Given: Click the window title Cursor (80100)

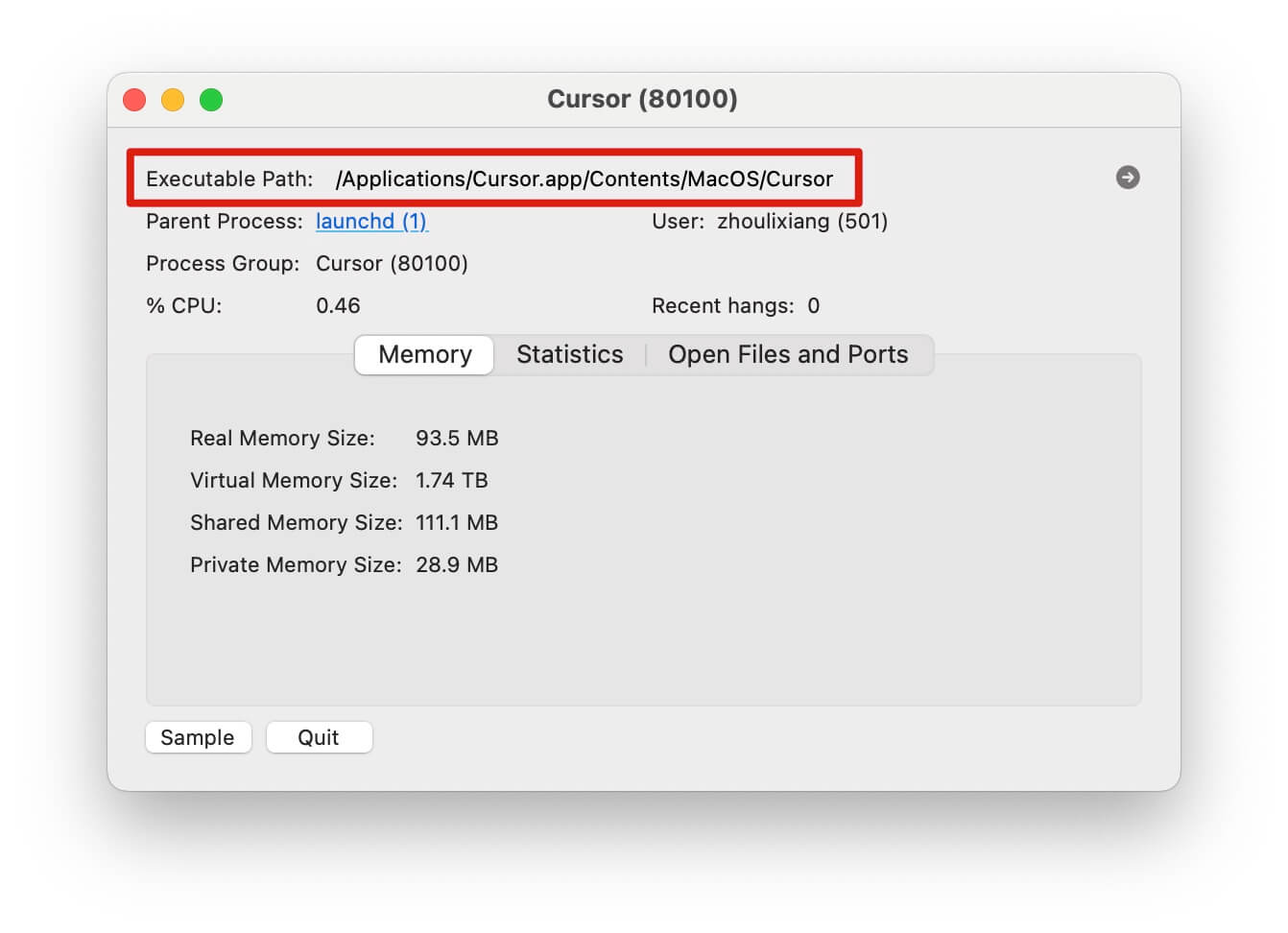Looking at the screenshot, I should [642, 99].
